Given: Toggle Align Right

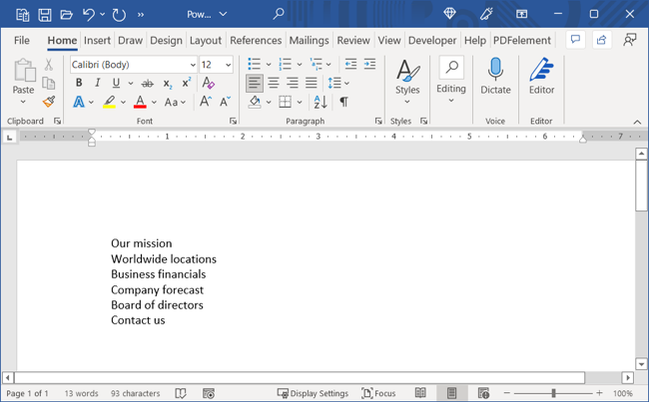Looking at the screenshot, I should (x=292, y=83).
